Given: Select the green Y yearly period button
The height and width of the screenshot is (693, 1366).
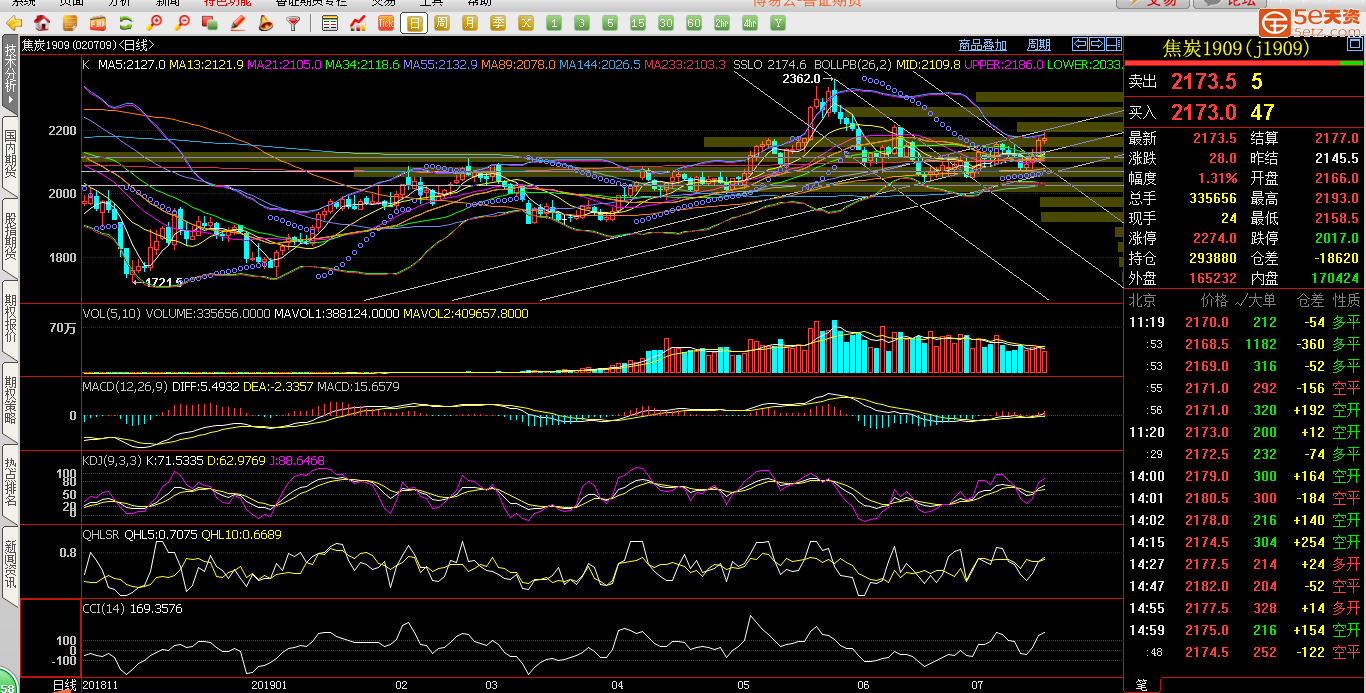Looking at the screenshot, I should click(x=778, y=23).
